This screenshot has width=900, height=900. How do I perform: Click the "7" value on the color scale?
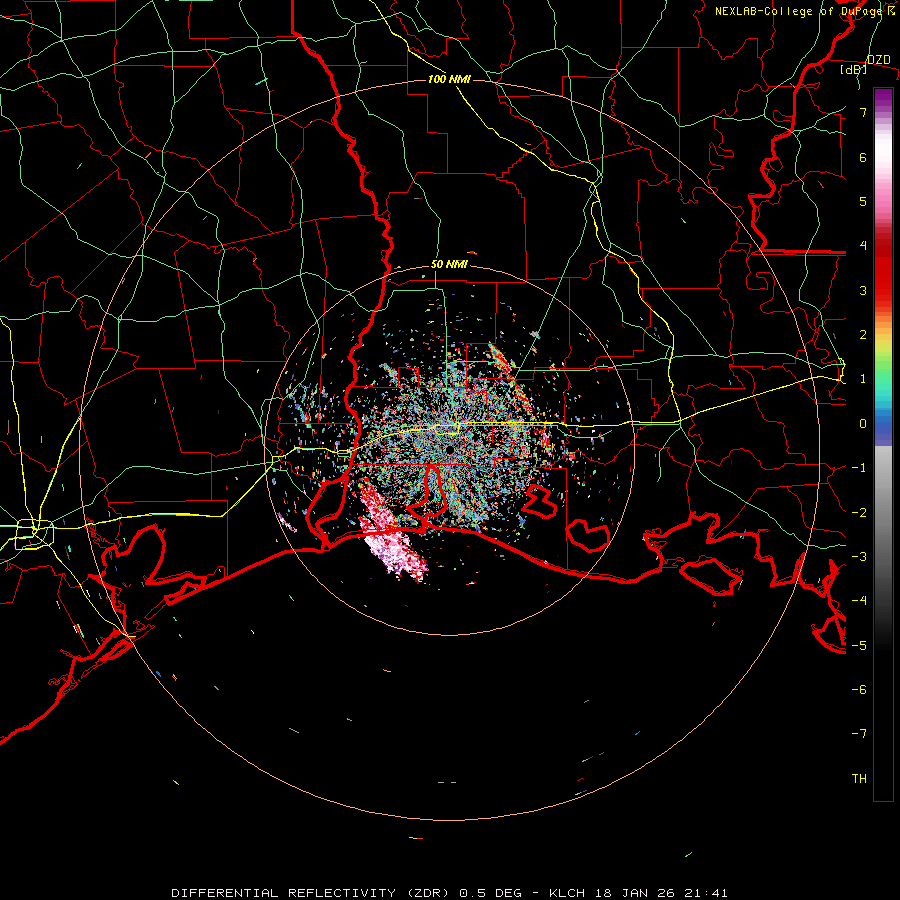(x=863, y=112)
